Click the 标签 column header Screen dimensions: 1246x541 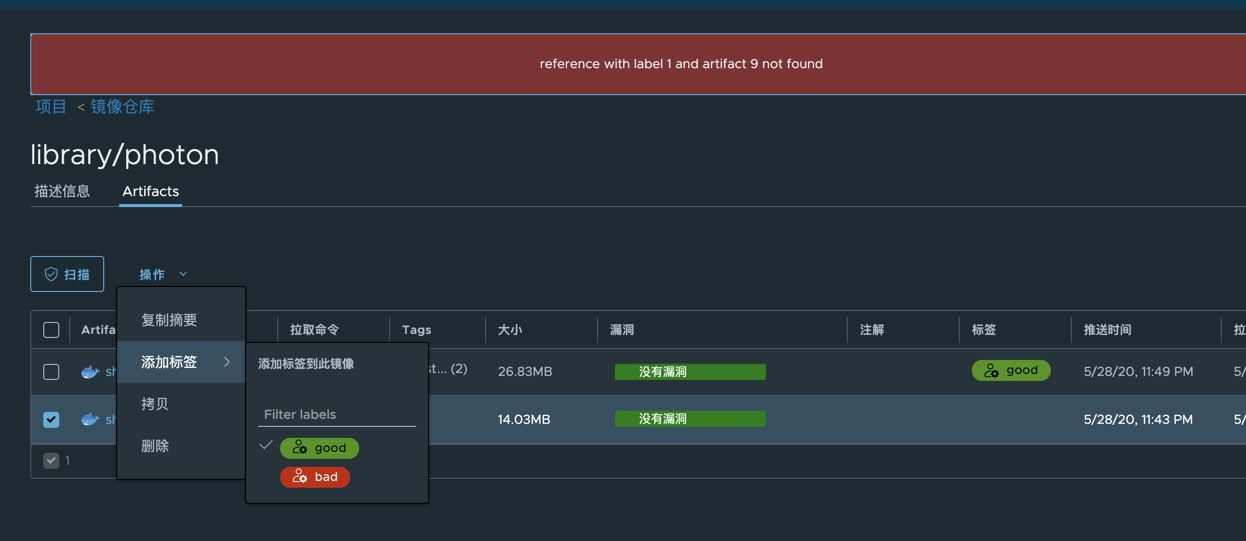click(x=984, y=329)
